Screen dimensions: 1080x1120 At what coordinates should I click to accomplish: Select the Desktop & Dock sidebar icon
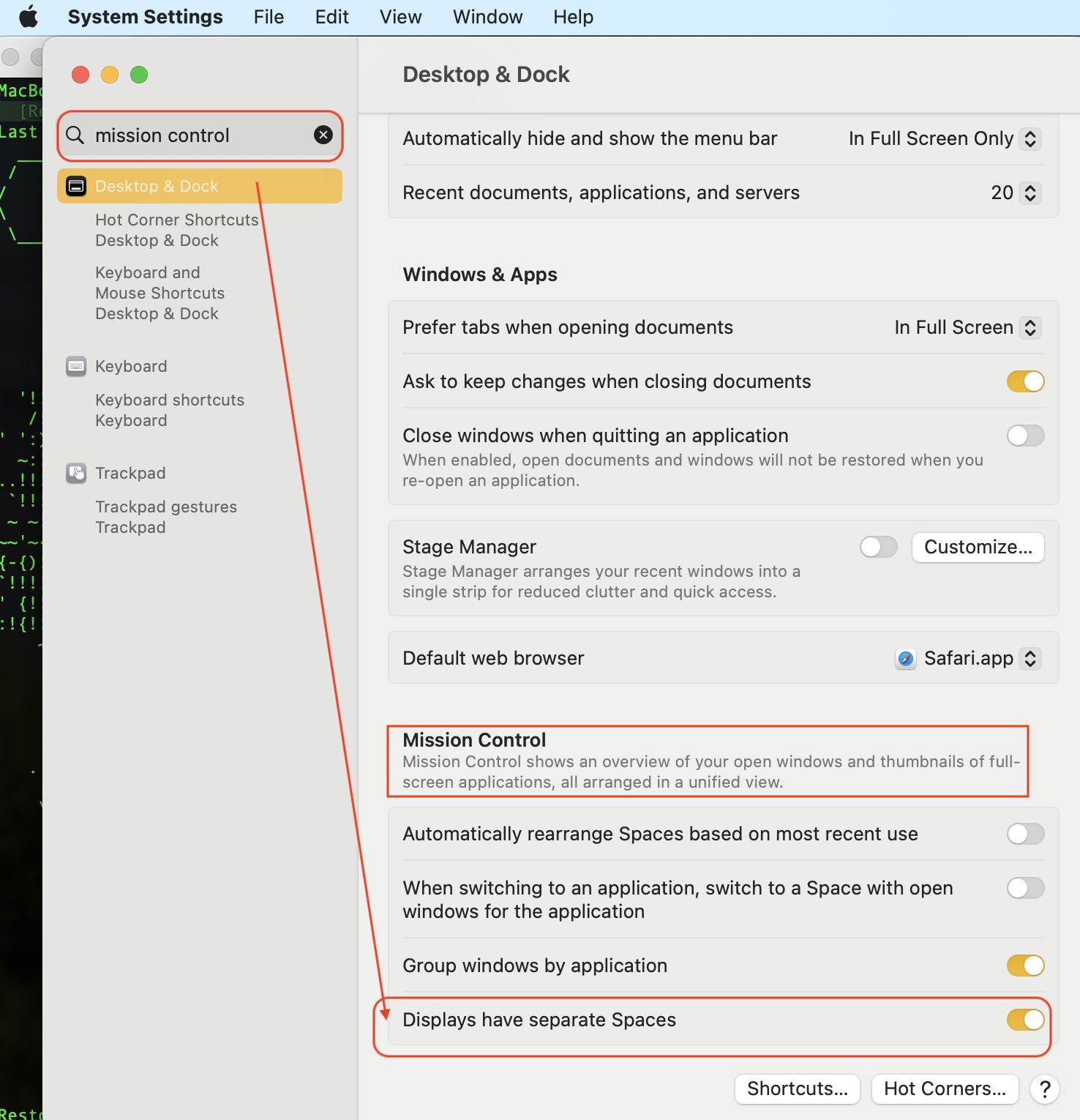click(x=76, y=186)
